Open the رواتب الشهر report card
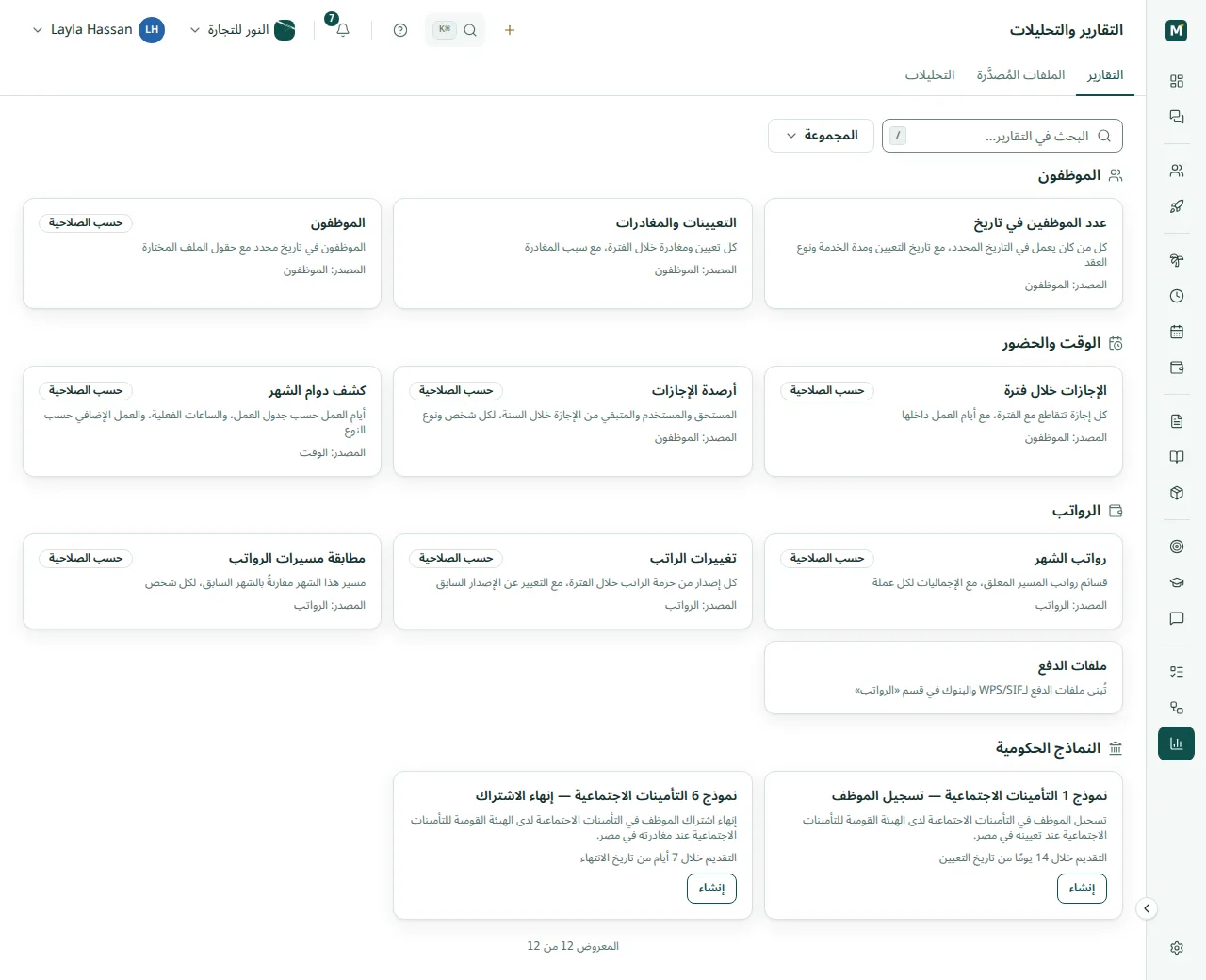The image size is (1206, 980). point(943,581)
